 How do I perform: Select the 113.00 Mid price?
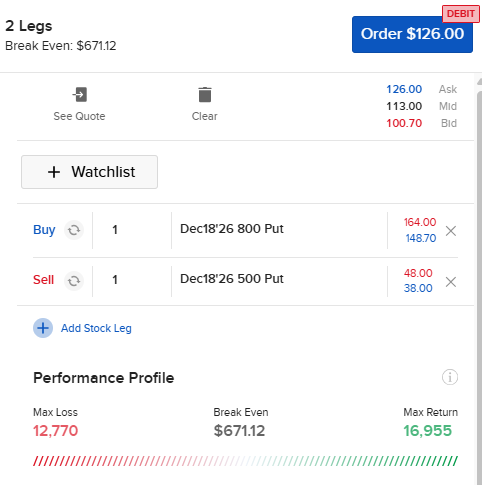click(404, 106)
